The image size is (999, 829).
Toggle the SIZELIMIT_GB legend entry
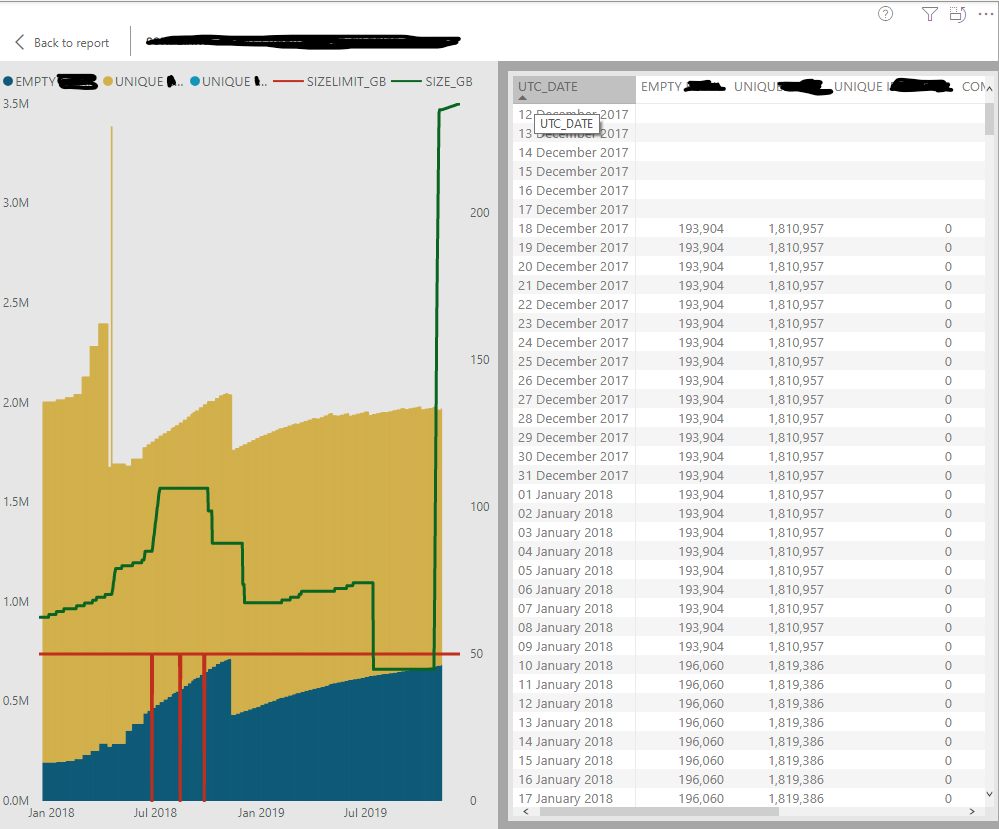tap(330, 82)
